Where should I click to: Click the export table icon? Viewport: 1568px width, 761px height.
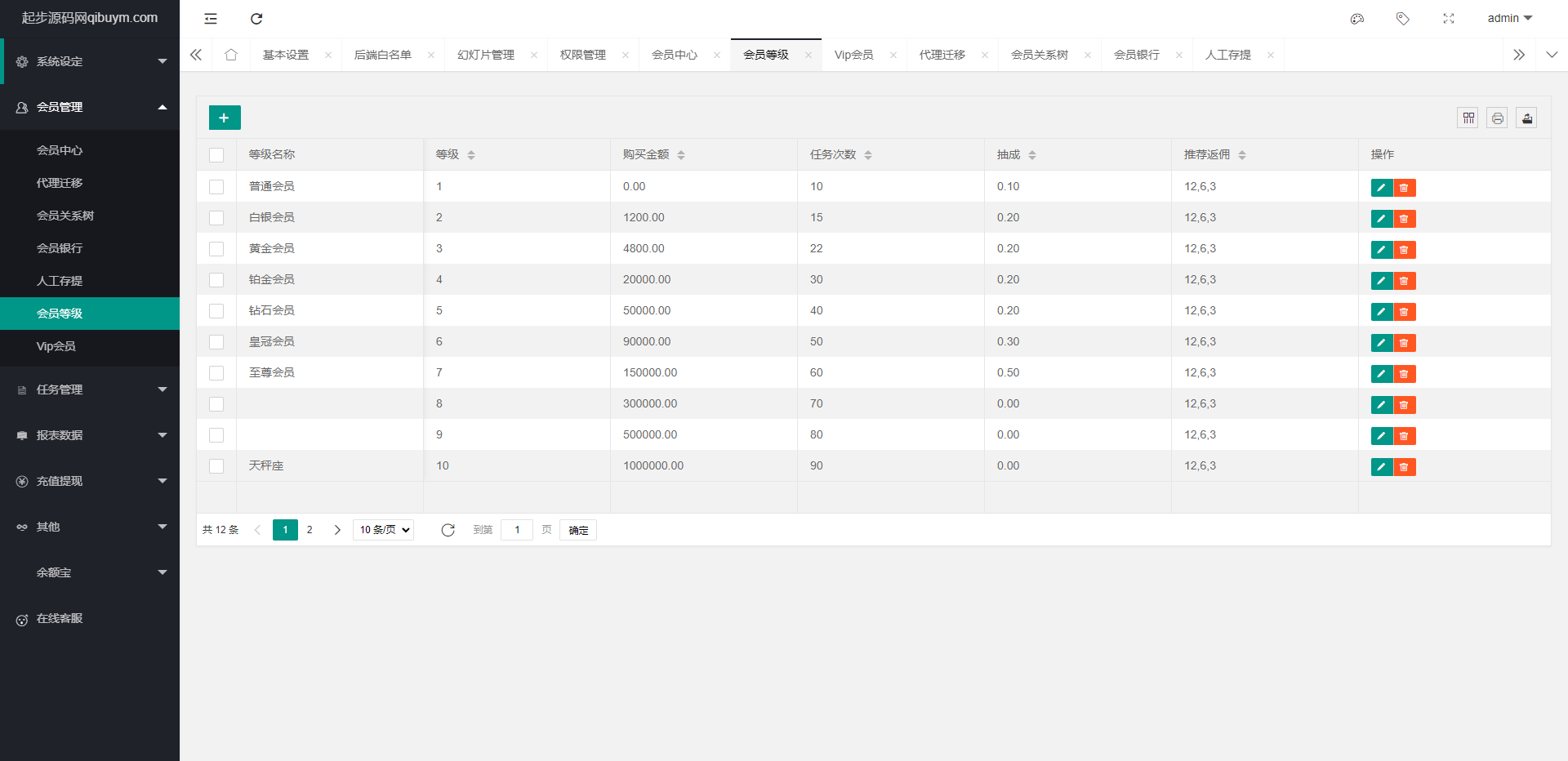(1526, 118)
